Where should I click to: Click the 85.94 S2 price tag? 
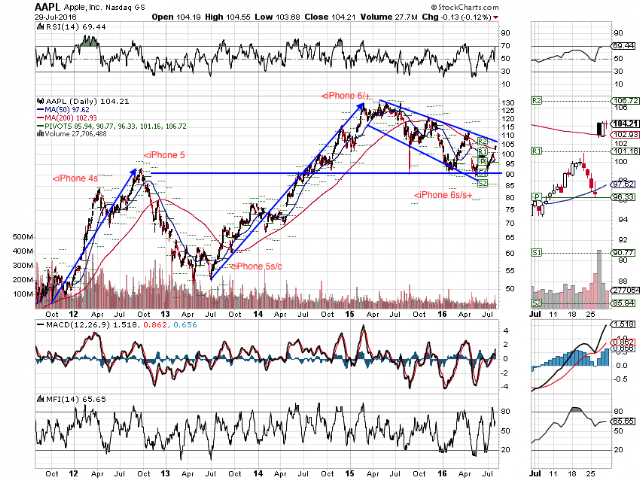623,303
